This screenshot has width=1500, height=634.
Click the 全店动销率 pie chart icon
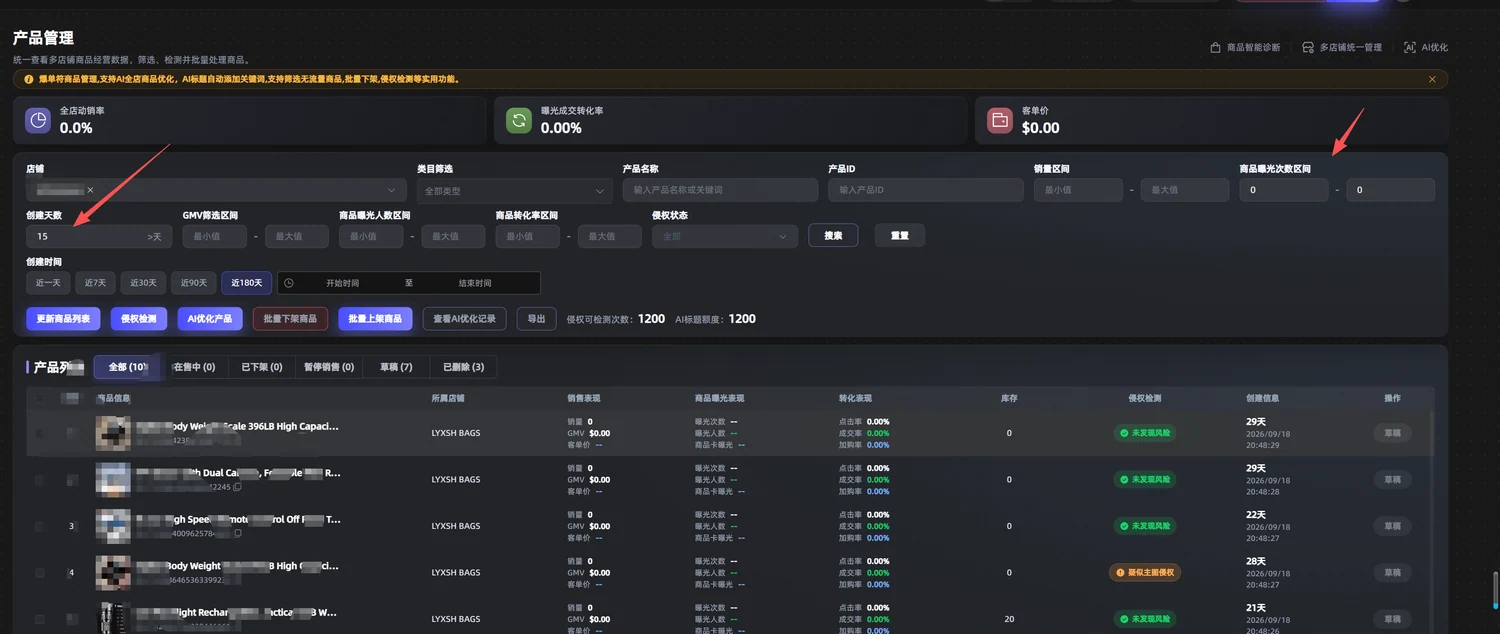[38, 120]
